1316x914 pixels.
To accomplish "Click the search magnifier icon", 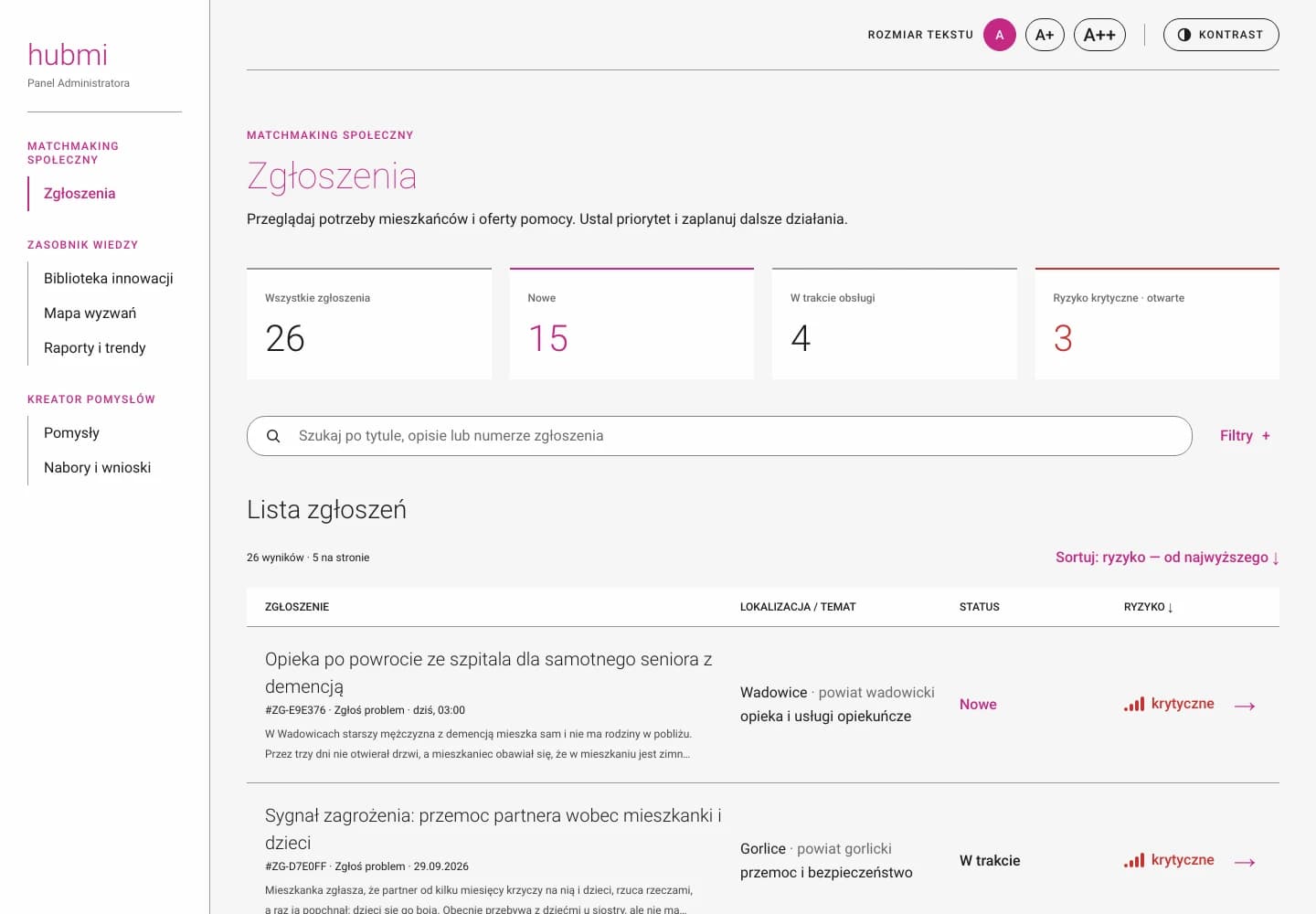I will coord(273,436).
